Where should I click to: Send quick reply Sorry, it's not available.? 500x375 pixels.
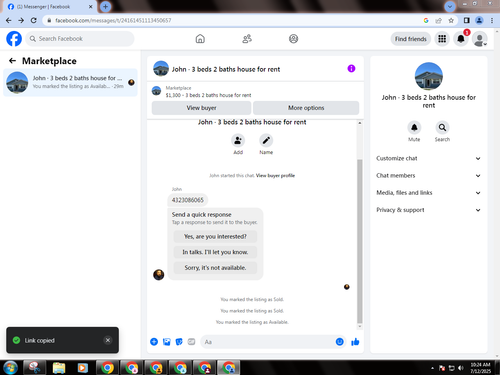point(215,268)
